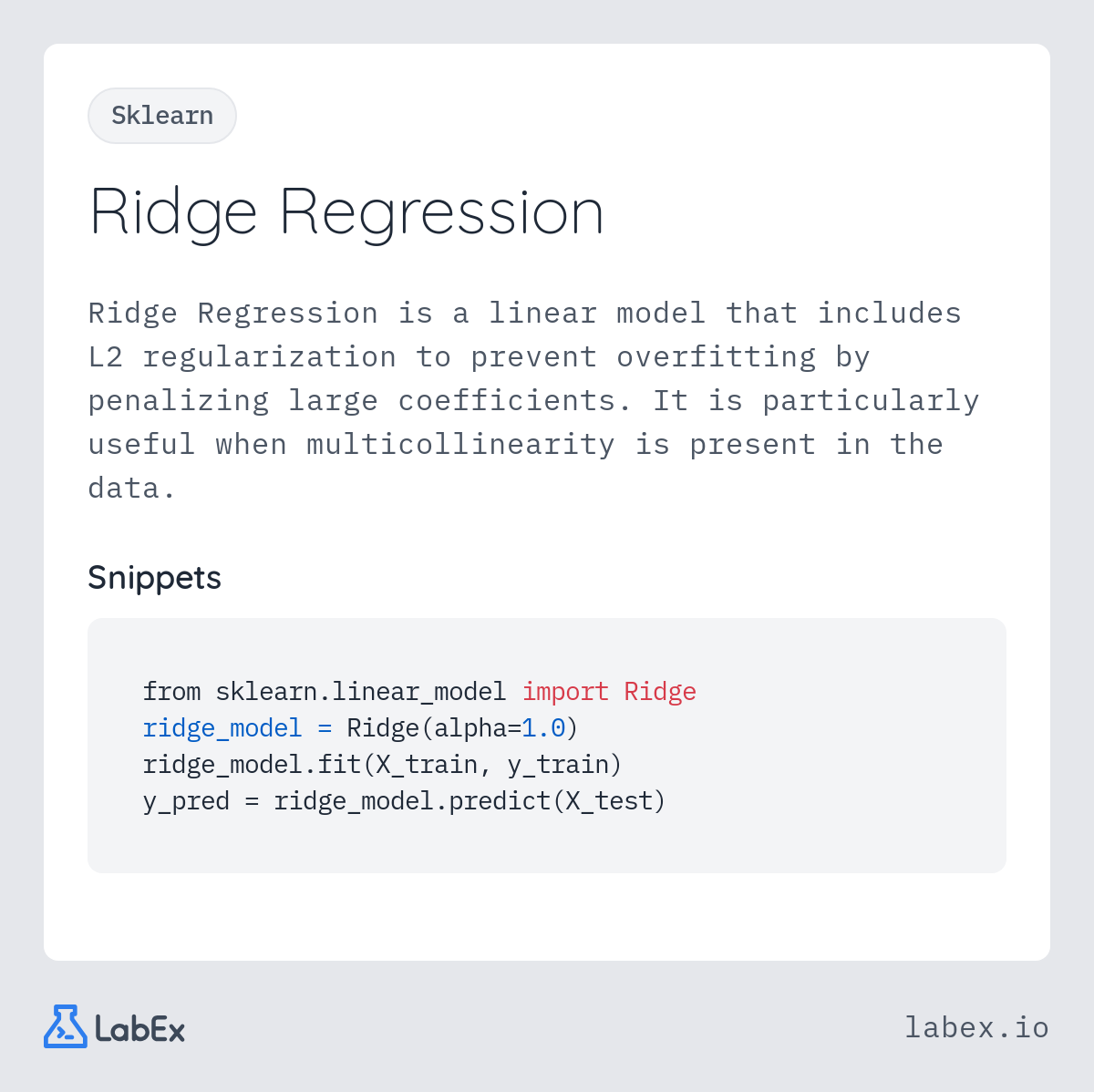Open the labex.io link
The image size is (1094, 1092).
pyautogui.click(x=976, y=1027)
